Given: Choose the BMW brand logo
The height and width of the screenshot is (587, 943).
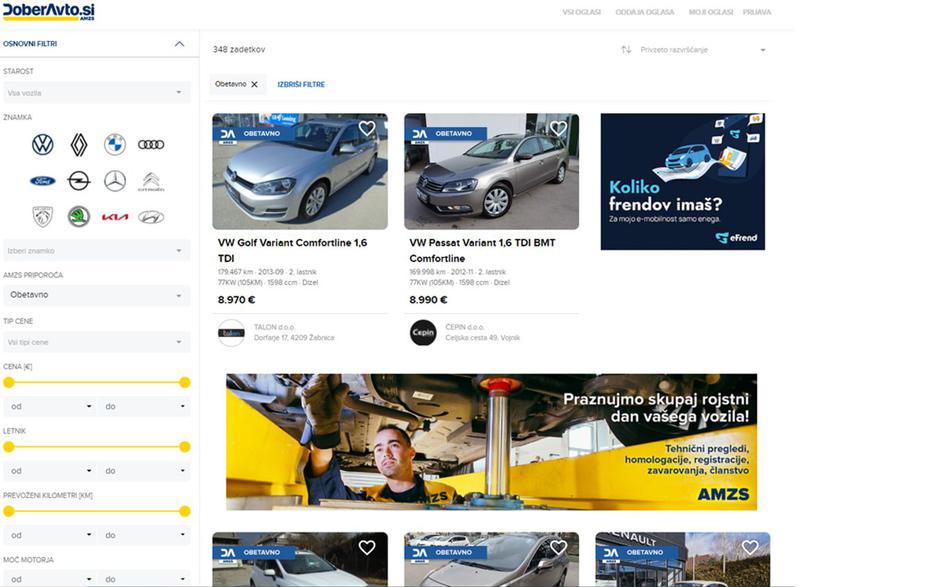Looking at the screenshot, I should 115,145.
